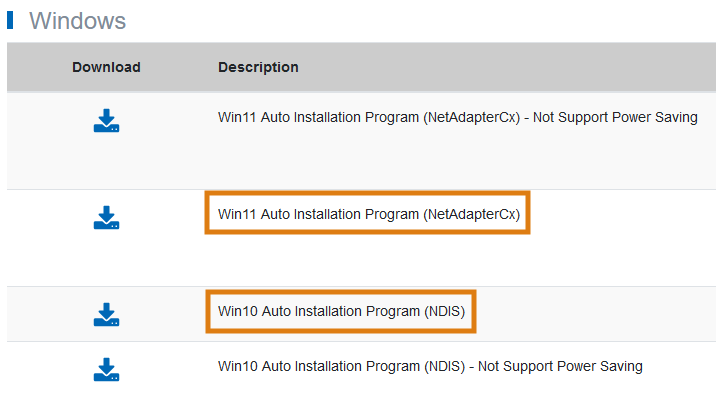Select the orange-boxed Win11 NetAdapterCx description
This screenshot has width=716, height=396.
coord(369,214)
